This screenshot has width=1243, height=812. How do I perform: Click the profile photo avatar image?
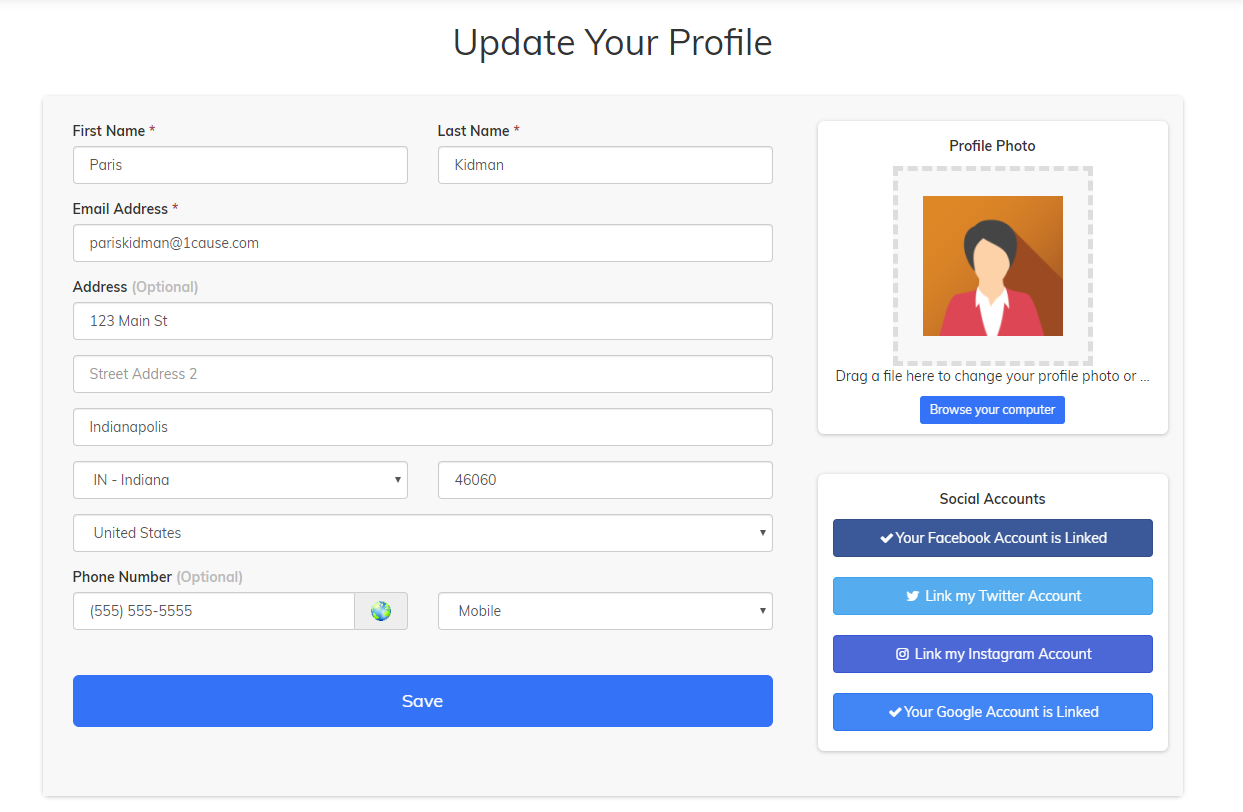pos(993,266)
